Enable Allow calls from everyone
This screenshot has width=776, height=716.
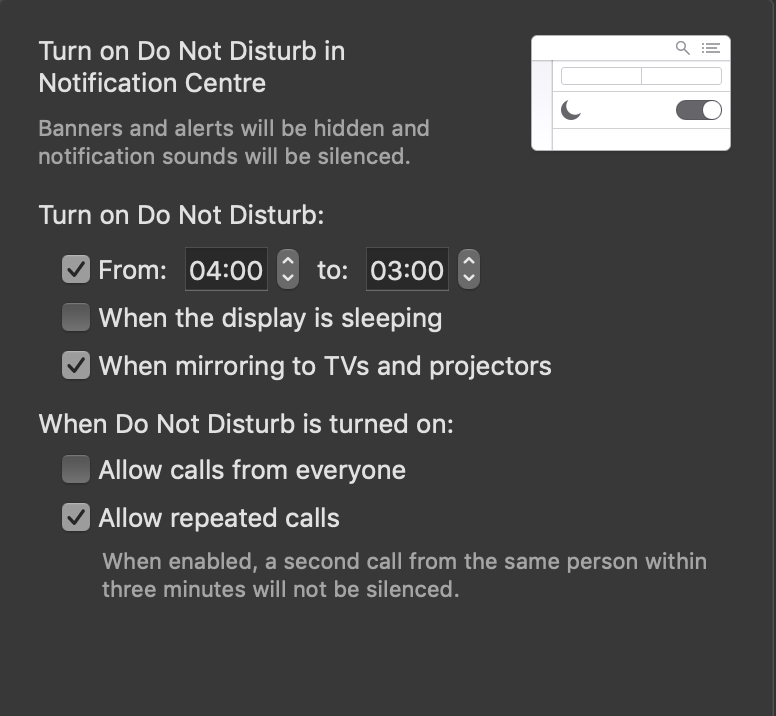click(76, 470)
